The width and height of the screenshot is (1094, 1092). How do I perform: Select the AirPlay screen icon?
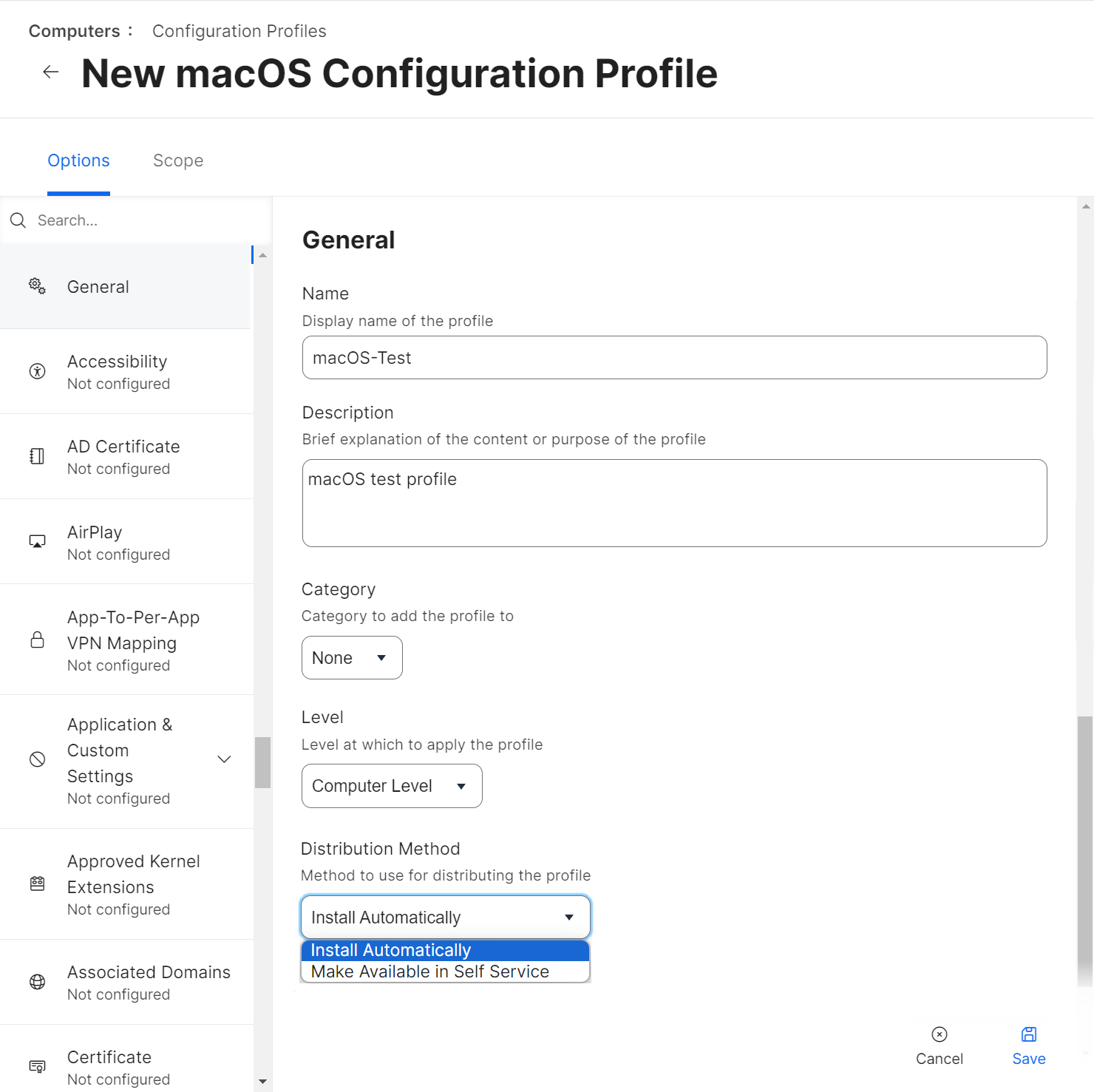pyautogui.click(x=37, y=542)
